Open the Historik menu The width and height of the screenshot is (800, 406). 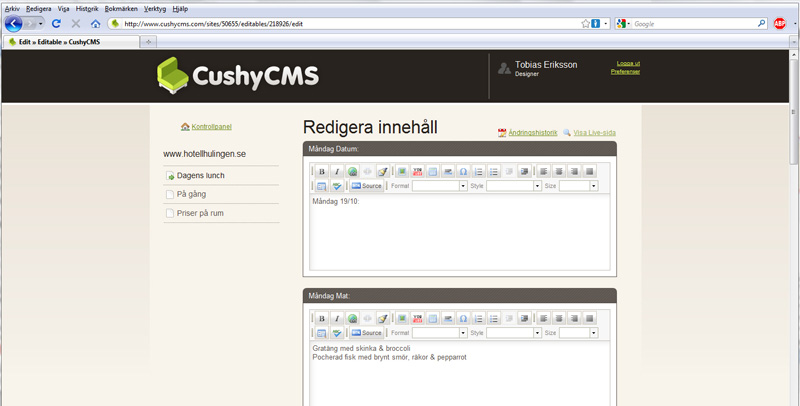click(87, 9)
